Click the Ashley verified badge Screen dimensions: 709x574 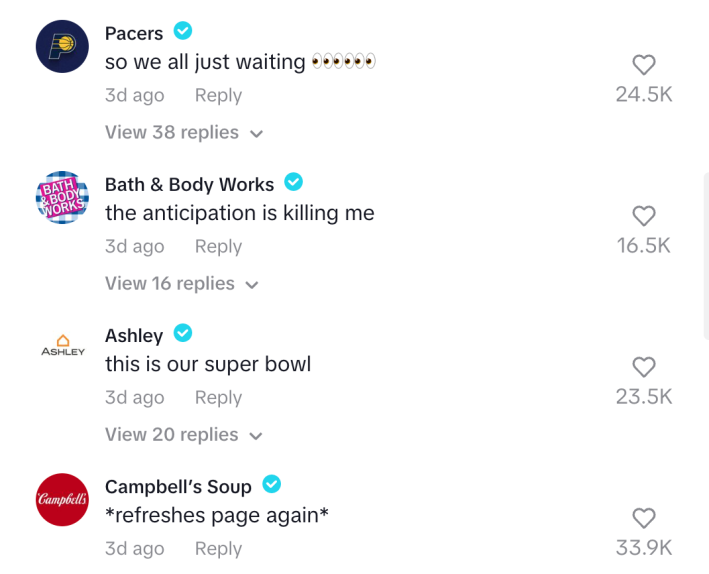coord(182,333)
